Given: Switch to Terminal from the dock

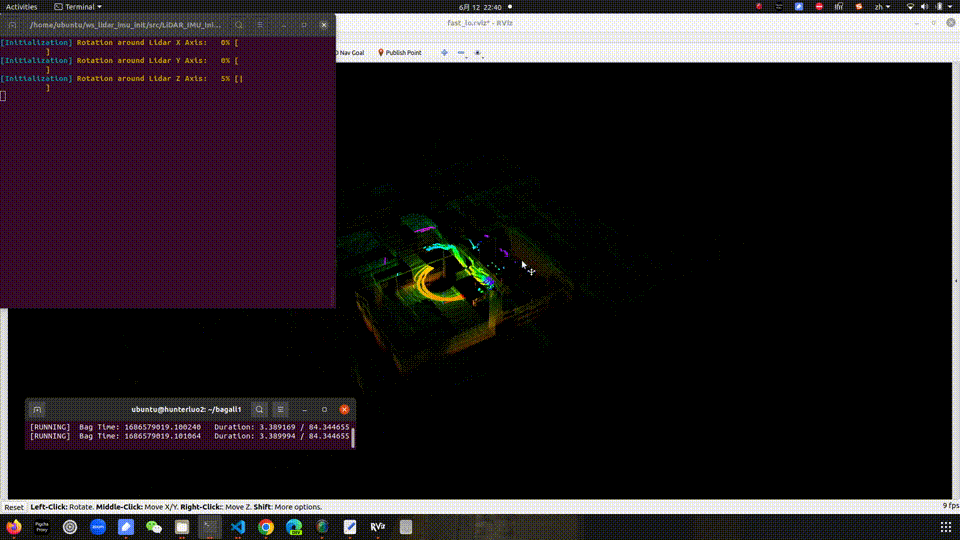Looking at the screenshot, I should coord(210,527).
